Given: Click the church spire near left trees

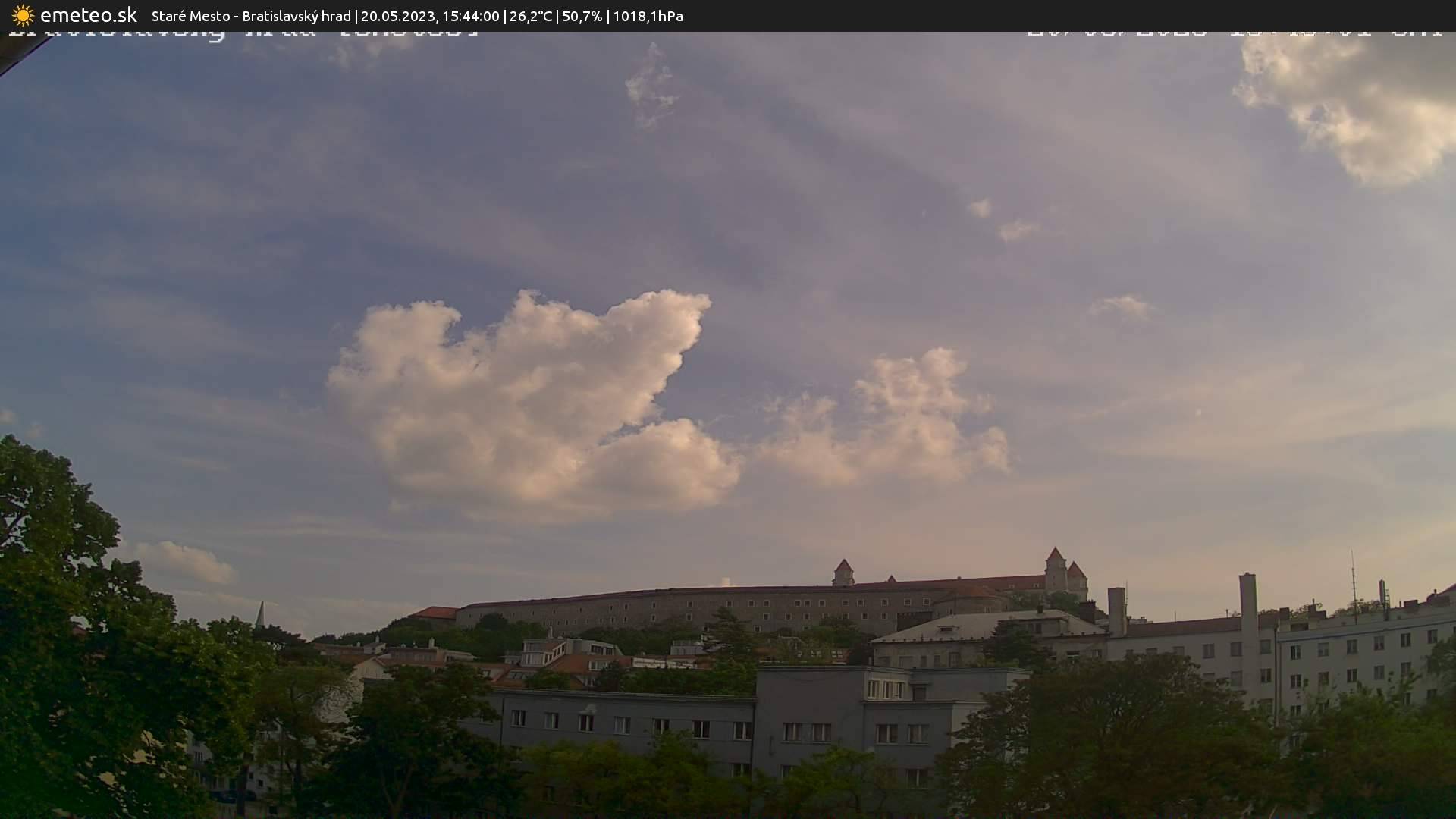Looking at the screenshot, I should click(x=260, y=614).
